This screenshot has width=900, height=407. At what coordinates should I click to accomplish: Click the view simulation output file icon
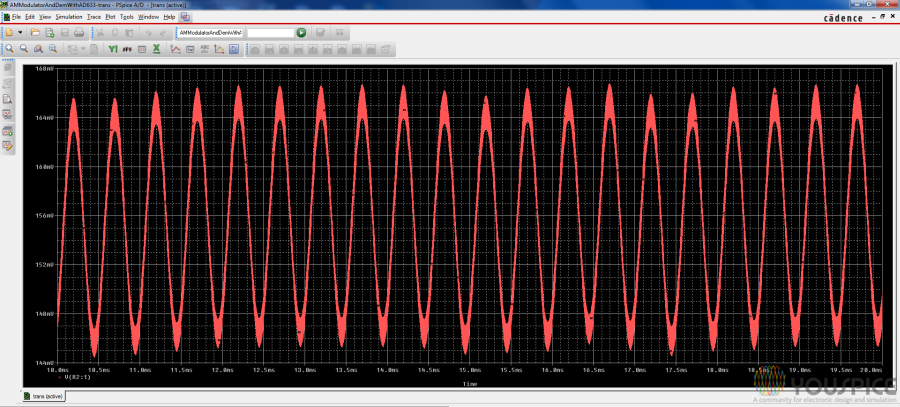[x=8, y=99]
